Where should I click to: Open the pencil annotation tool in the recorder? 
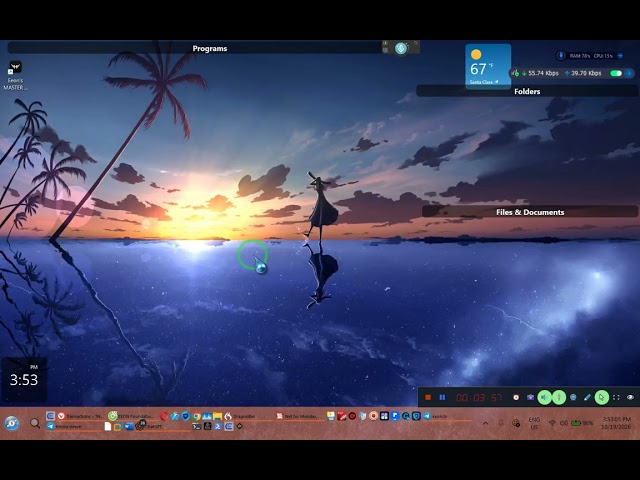pyautogui.click(x=587, y=397)
